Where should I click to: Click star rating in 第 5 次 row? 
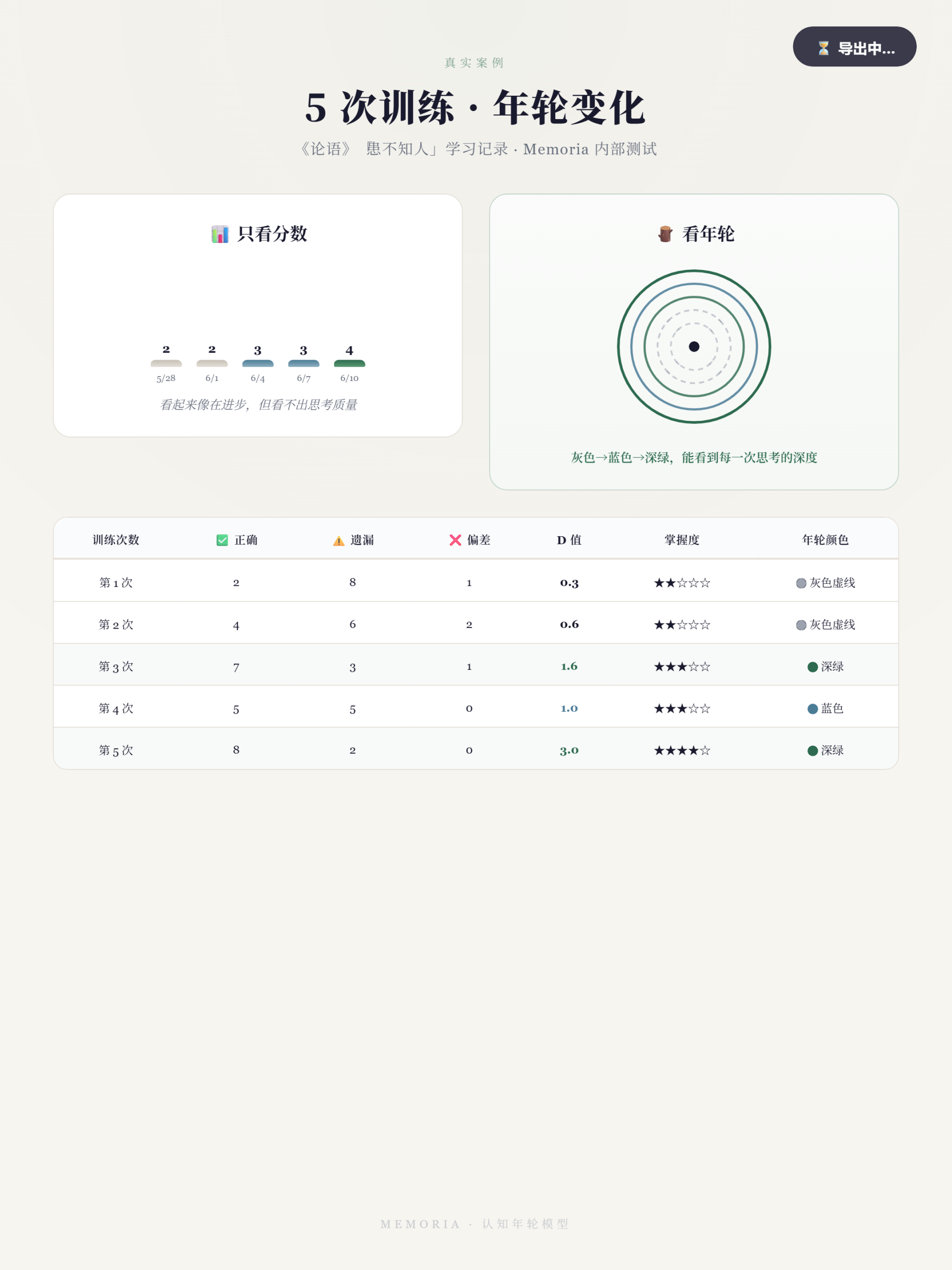coord(682,751)
